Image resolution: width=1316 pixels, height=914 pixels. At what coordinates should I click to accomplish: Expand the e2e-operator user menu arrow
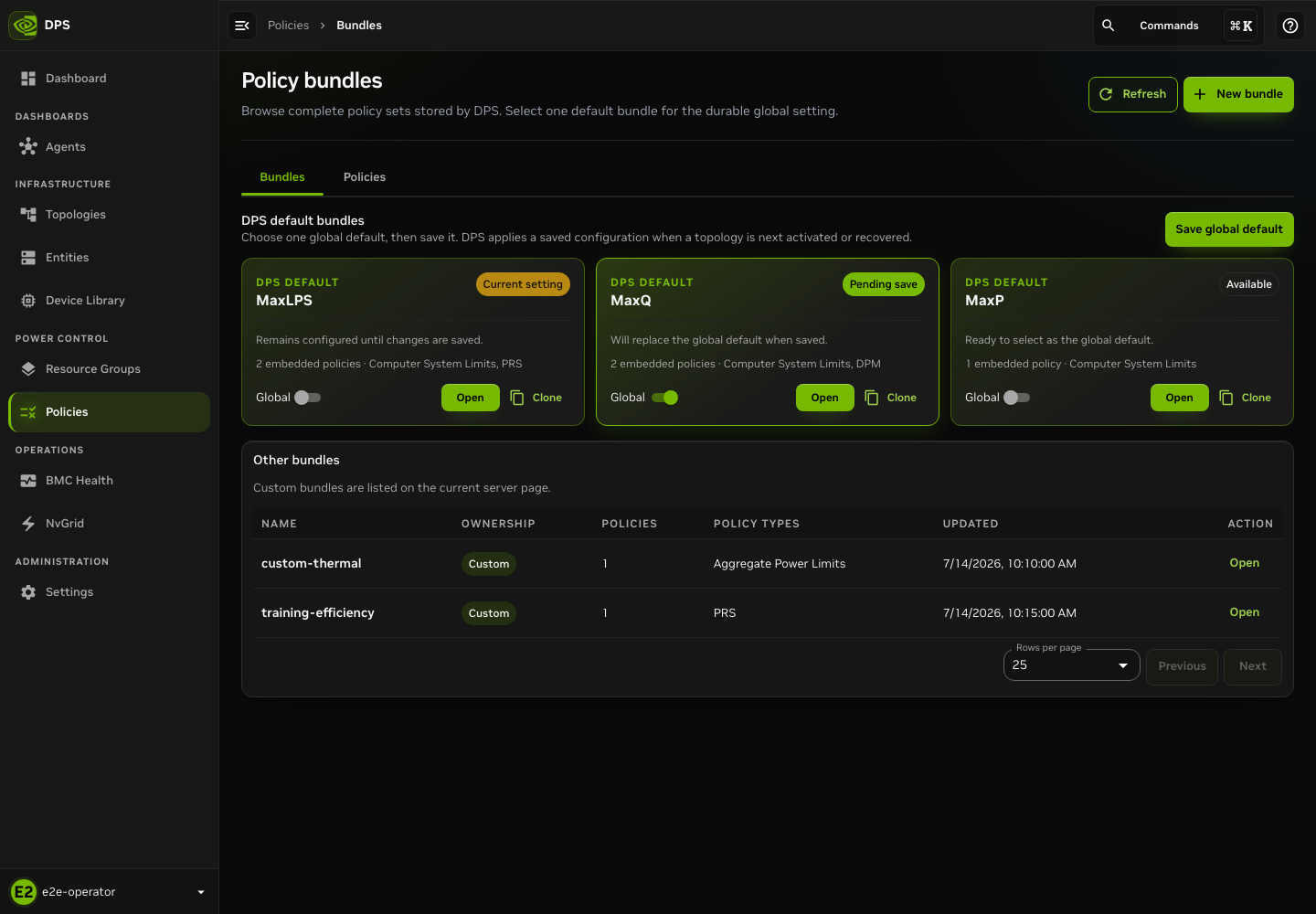click(201, 892)
